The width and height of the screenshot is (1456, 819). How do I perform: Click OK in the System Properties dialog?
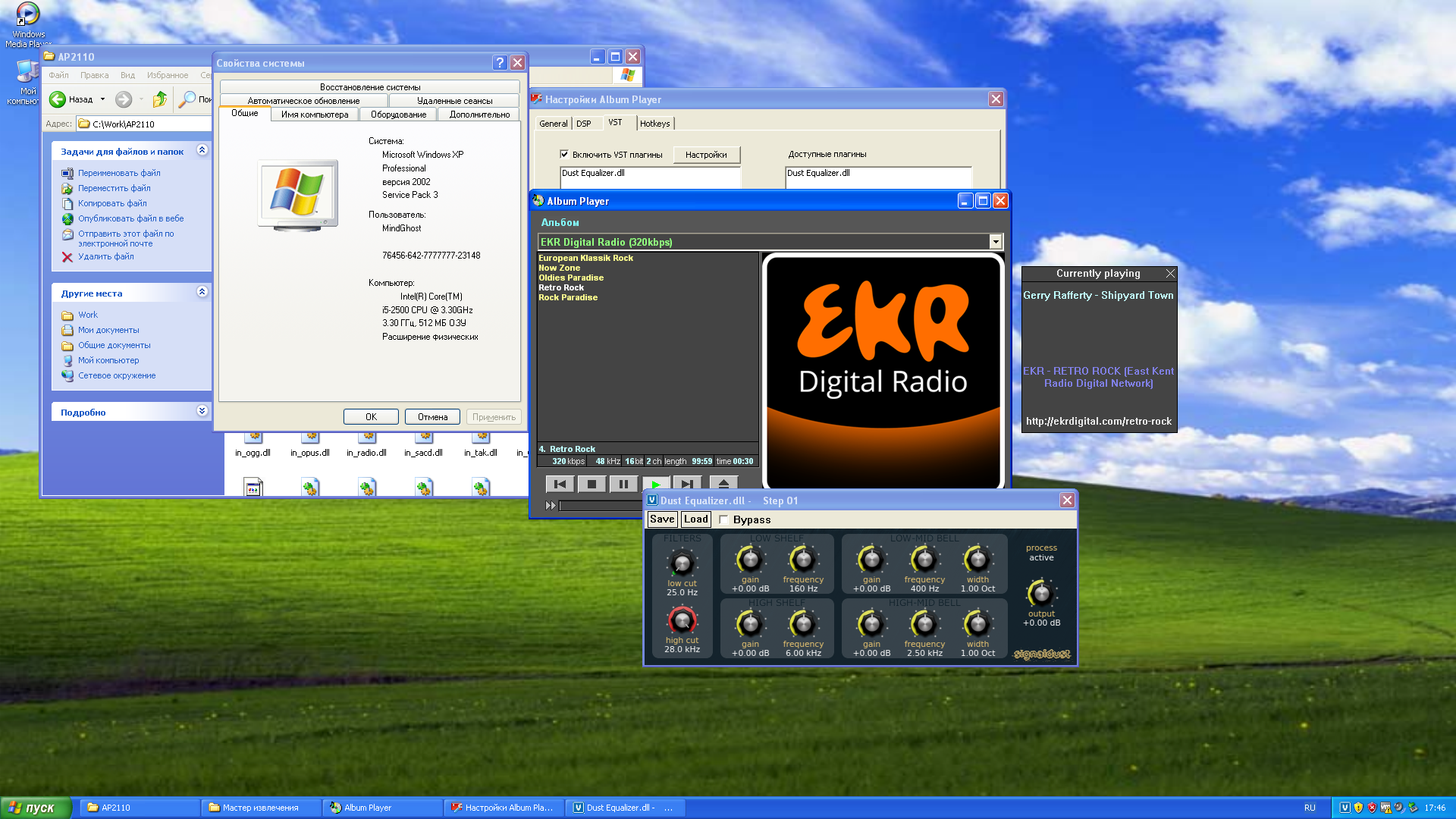pyautogui.click(x=371, y=416)
